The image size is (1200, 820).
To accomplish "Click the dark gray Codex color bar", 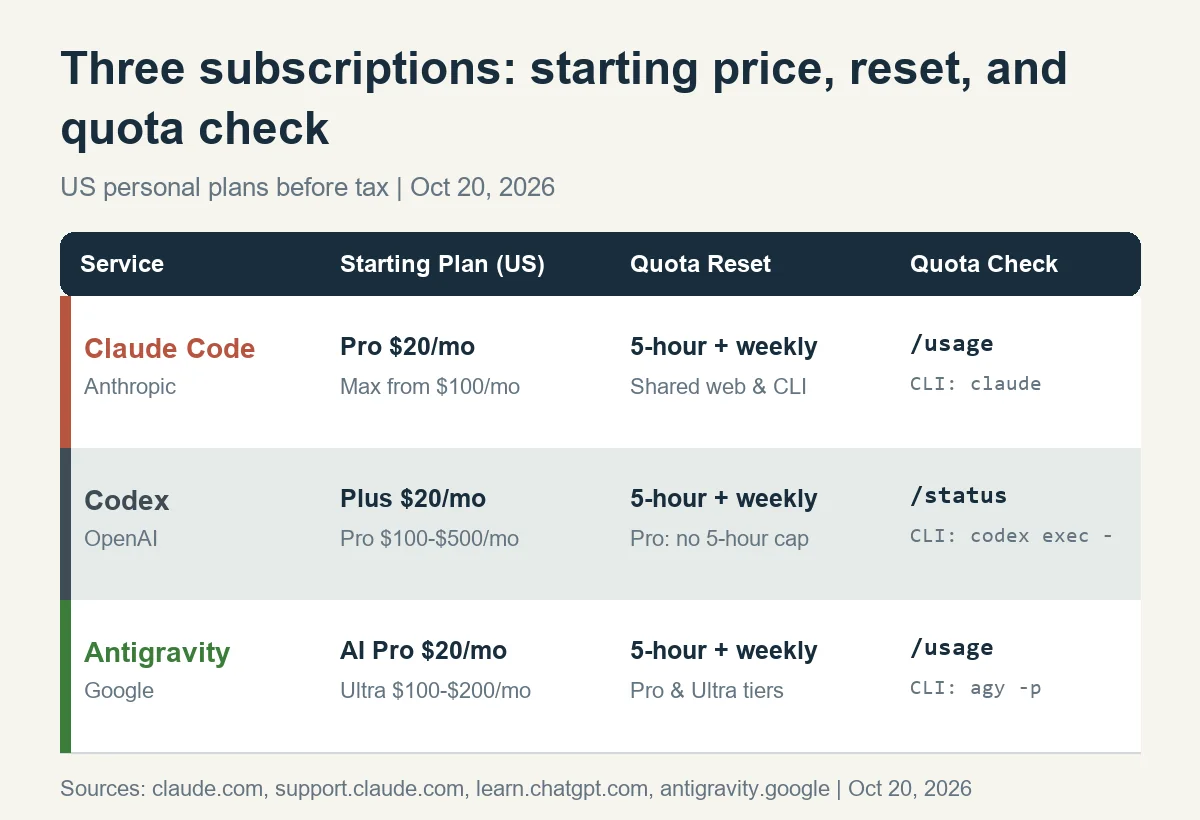I will tap(65, 524).
